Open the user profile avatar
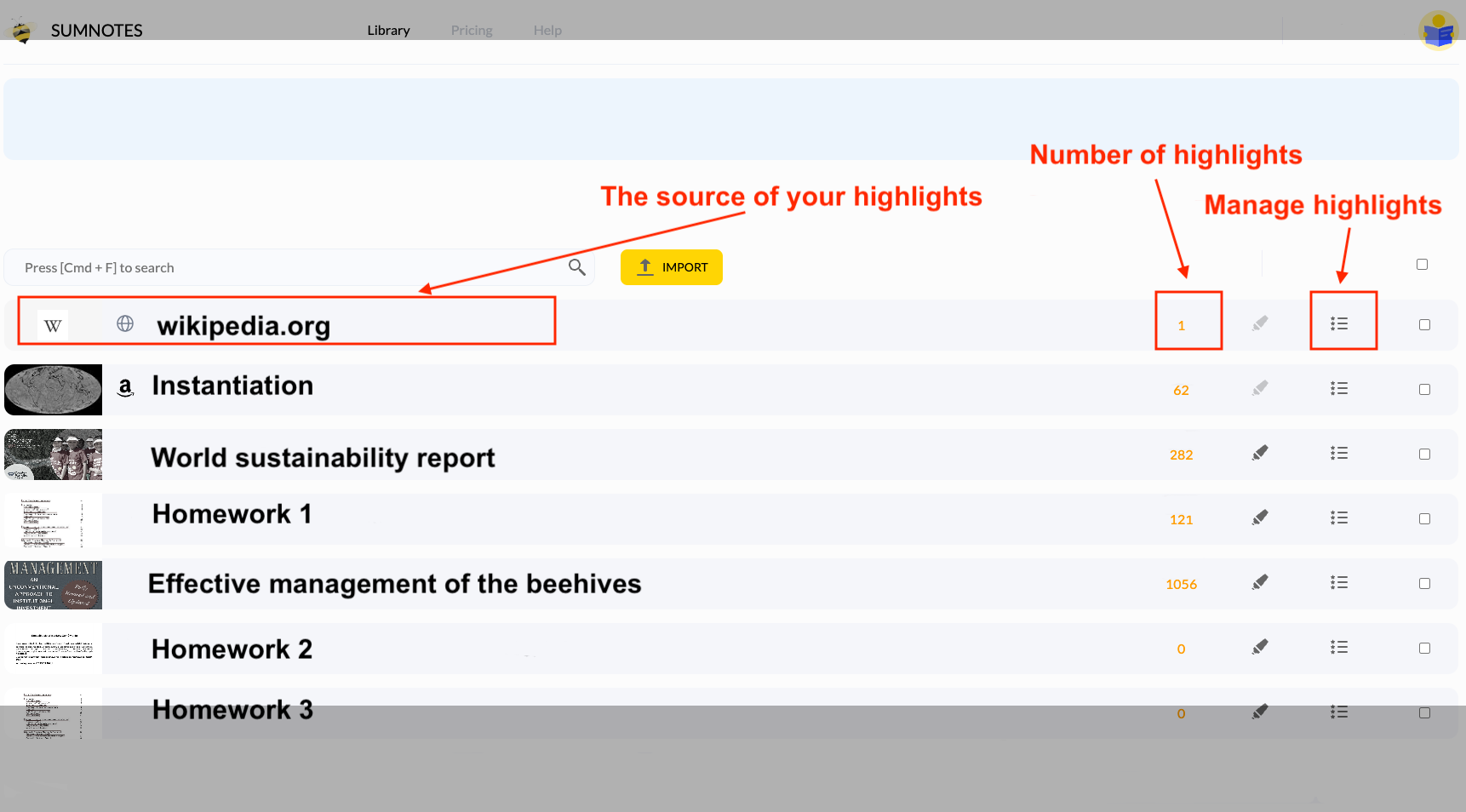This screenshot has height=812, width=1466. click(x=1439, y=31)
